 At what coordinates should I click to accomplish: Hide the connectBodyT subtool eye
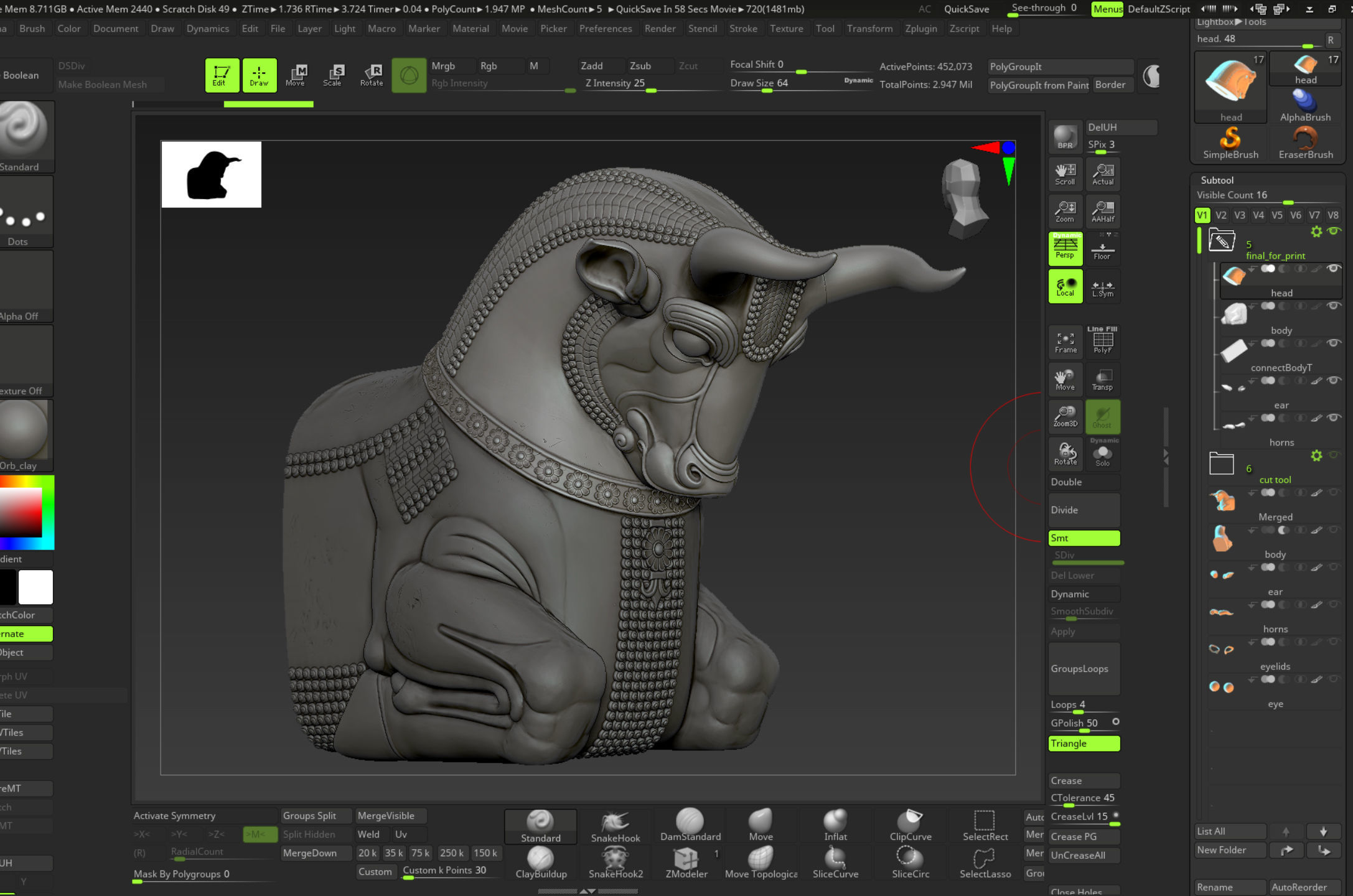point(1333,343)
